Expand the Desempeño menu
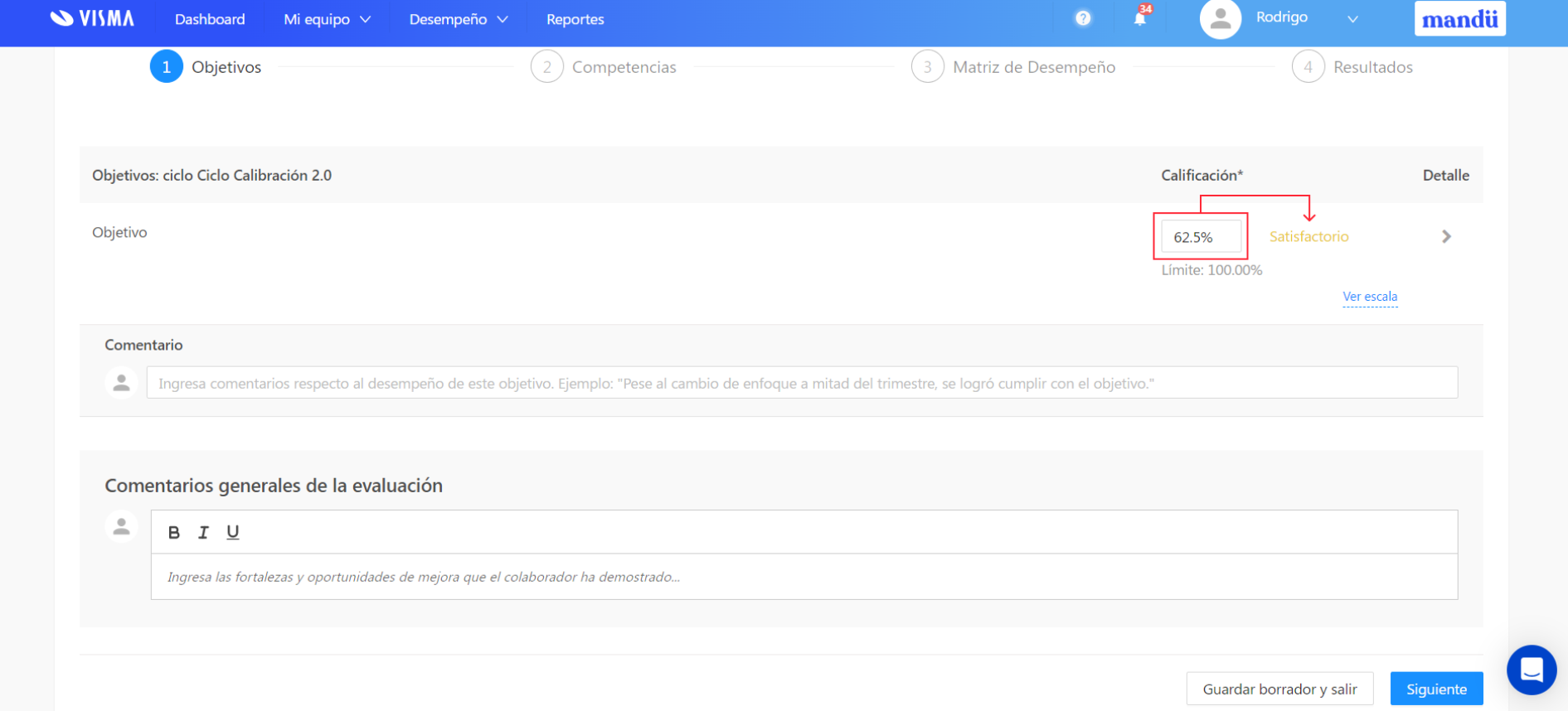Viewport: 1568px width, 711px height. point(458,19)
